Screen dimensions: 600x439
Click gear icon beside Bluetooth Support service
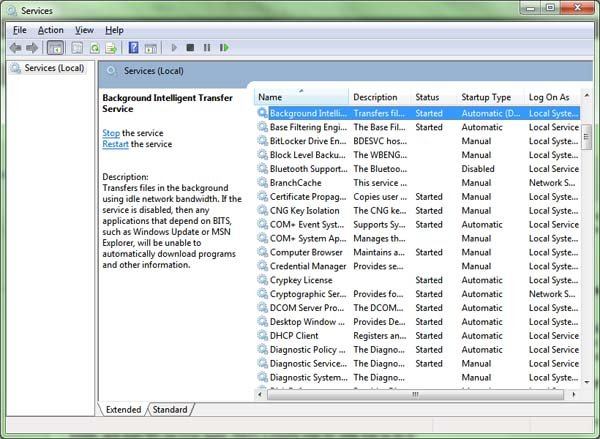262,169
